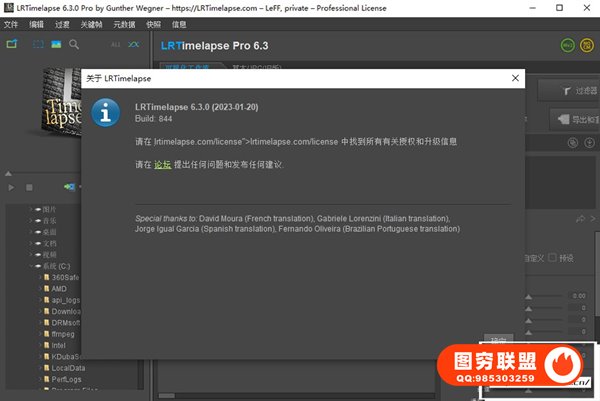Open the 文件 menu
This screenshot has width=600, height=401.
tap(11, 23)
